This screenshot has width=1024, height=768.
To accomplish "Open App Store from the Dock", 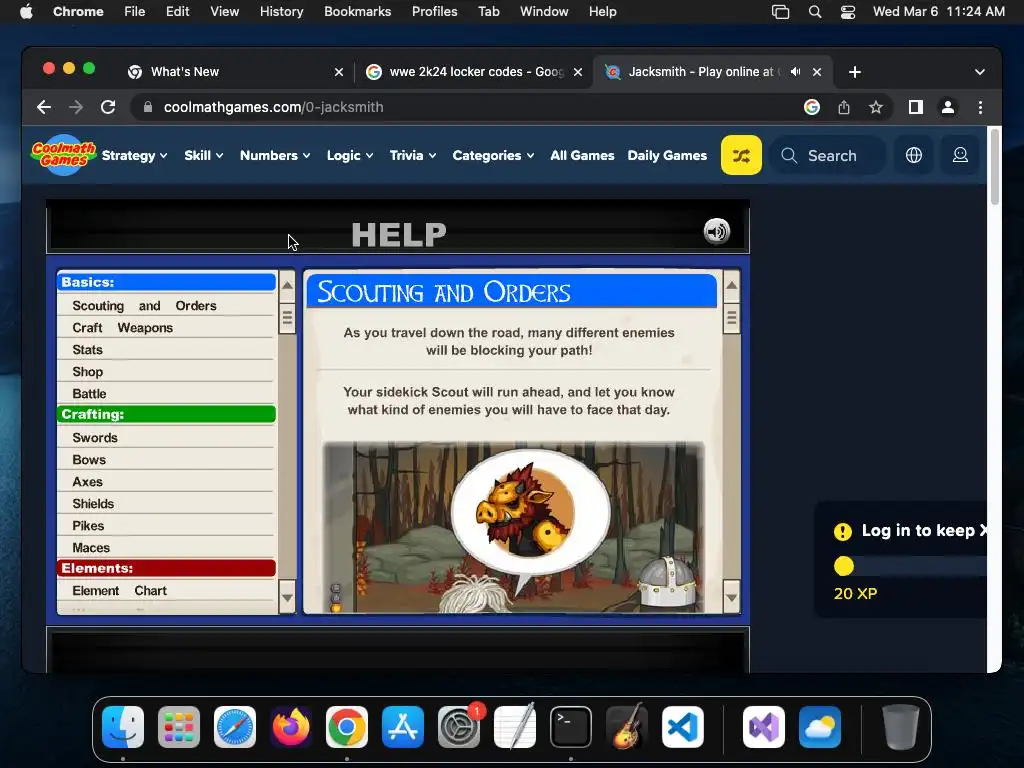I will [x=403, y=727].
